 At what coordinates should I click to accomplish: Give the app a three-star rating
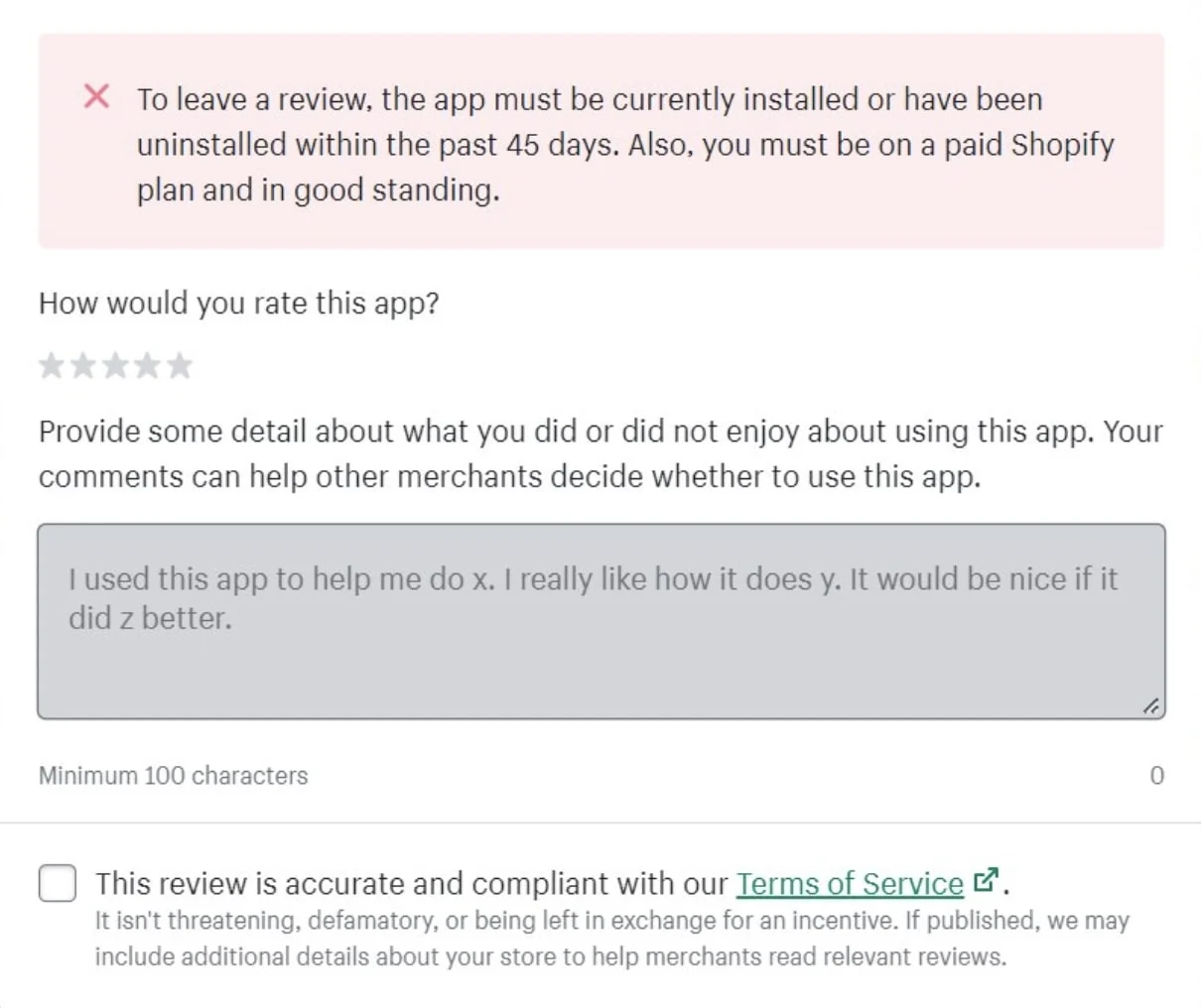click(116, 365)
